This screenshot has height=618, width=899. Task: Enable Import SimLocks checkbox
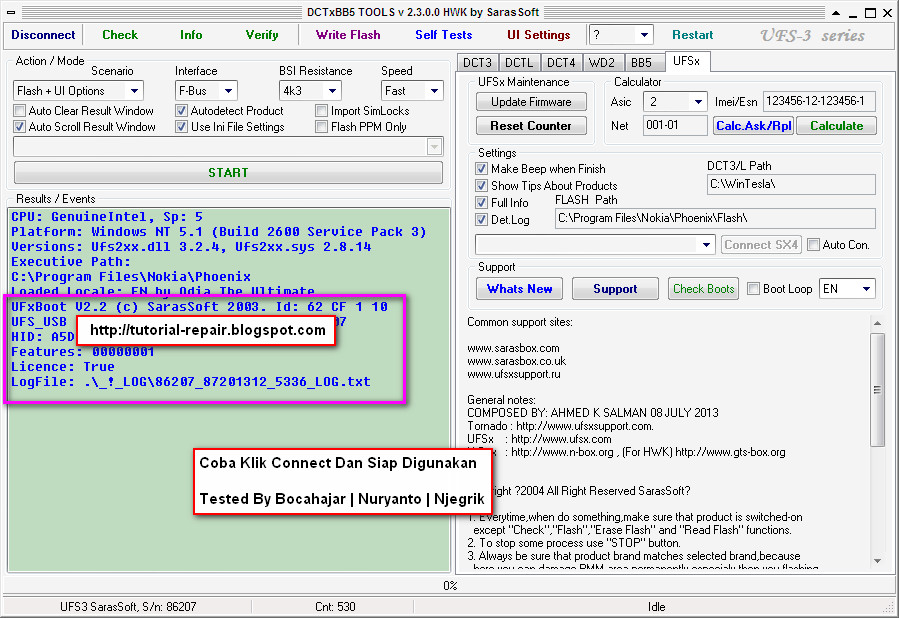[322, 111]
